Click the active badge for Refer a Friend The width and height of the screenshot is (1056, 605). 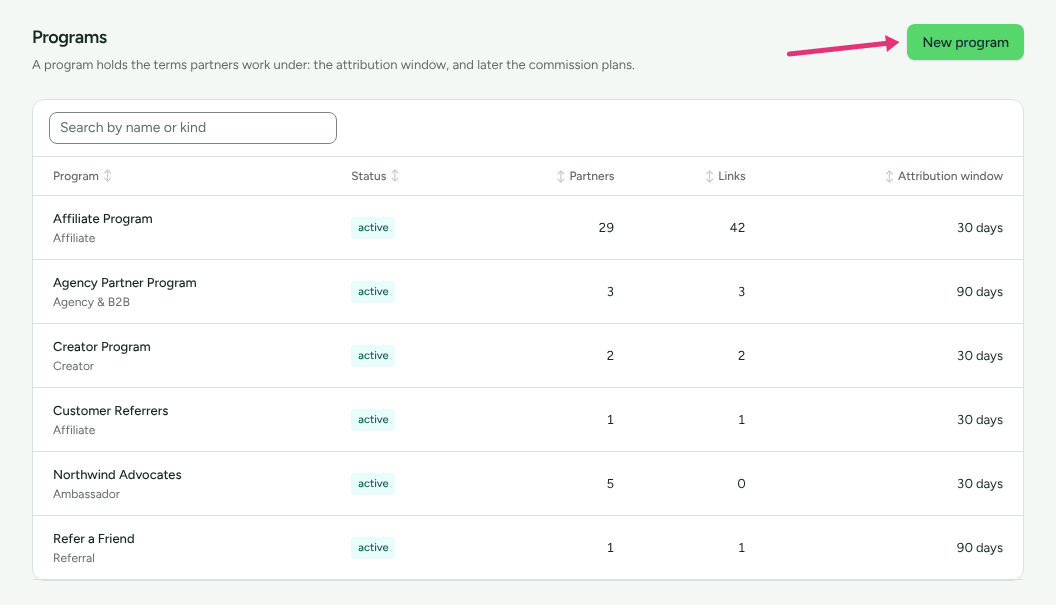(x=373, y=548)
